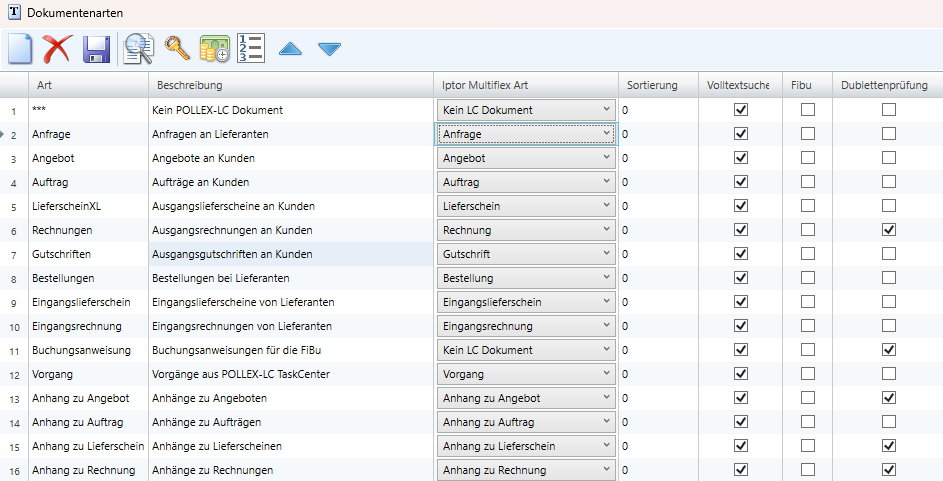Screen dimensions: 943x481
Task: Tick the Fibu checkbox for Buchungsanweisung
Action: (807, 350)
